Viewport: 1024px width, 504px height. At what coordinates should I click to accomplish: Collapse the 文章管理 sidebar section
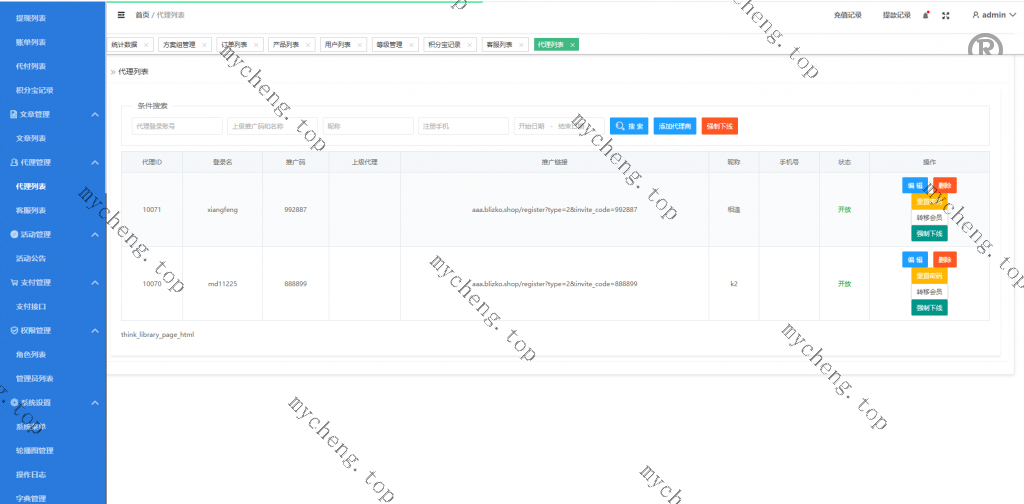point(94,115)
